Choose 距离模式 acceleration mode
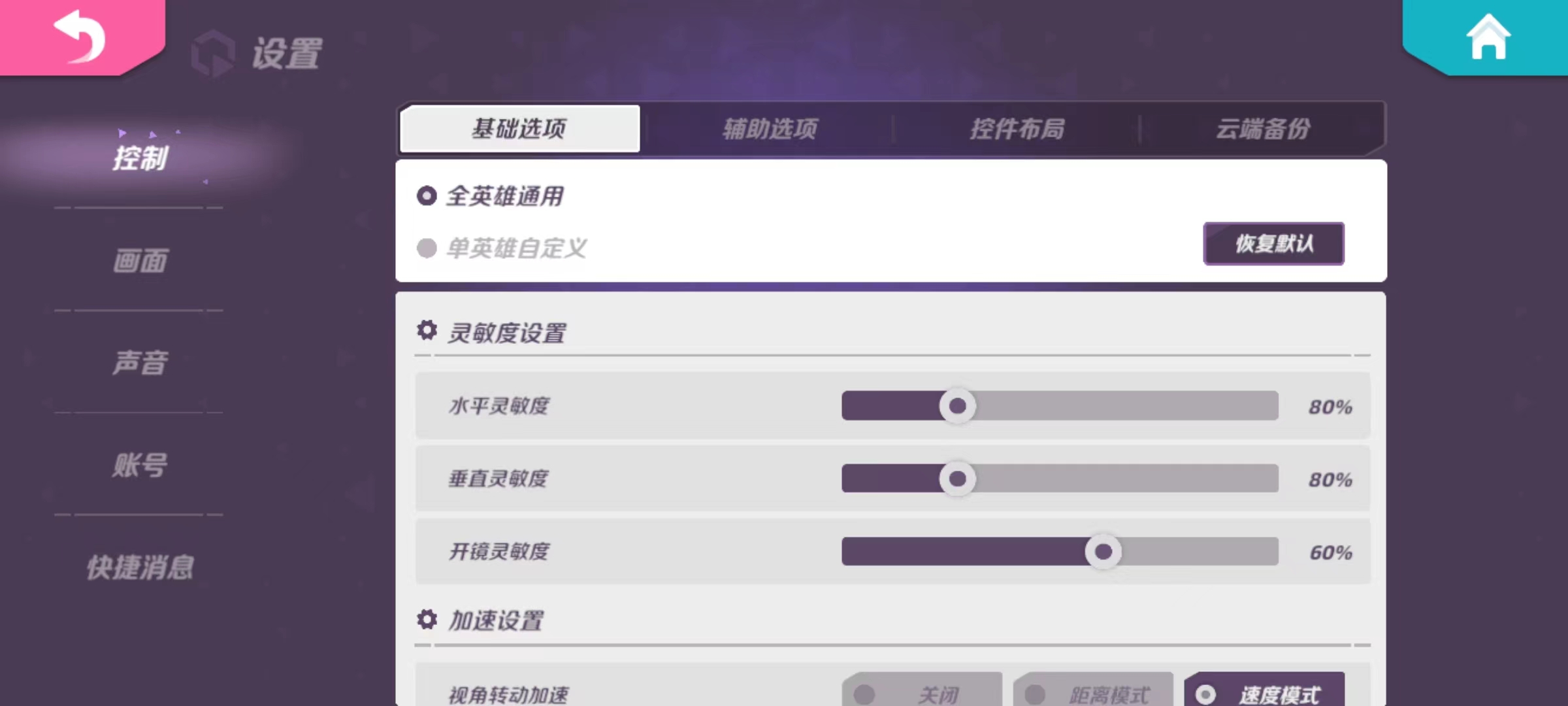Image resolution: width=1568 pixels, height=706 pixels. [1093, 692]
